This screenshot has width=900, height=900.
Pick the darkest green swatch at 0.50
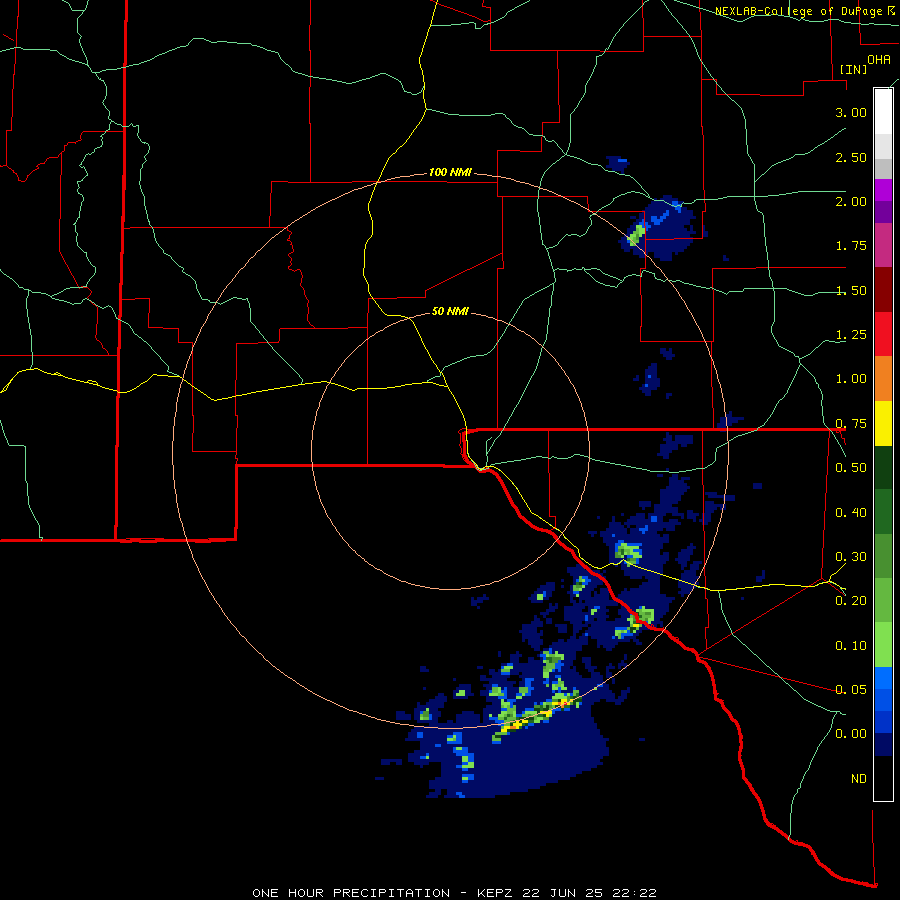pyautogui.click(x=883, y=467)
